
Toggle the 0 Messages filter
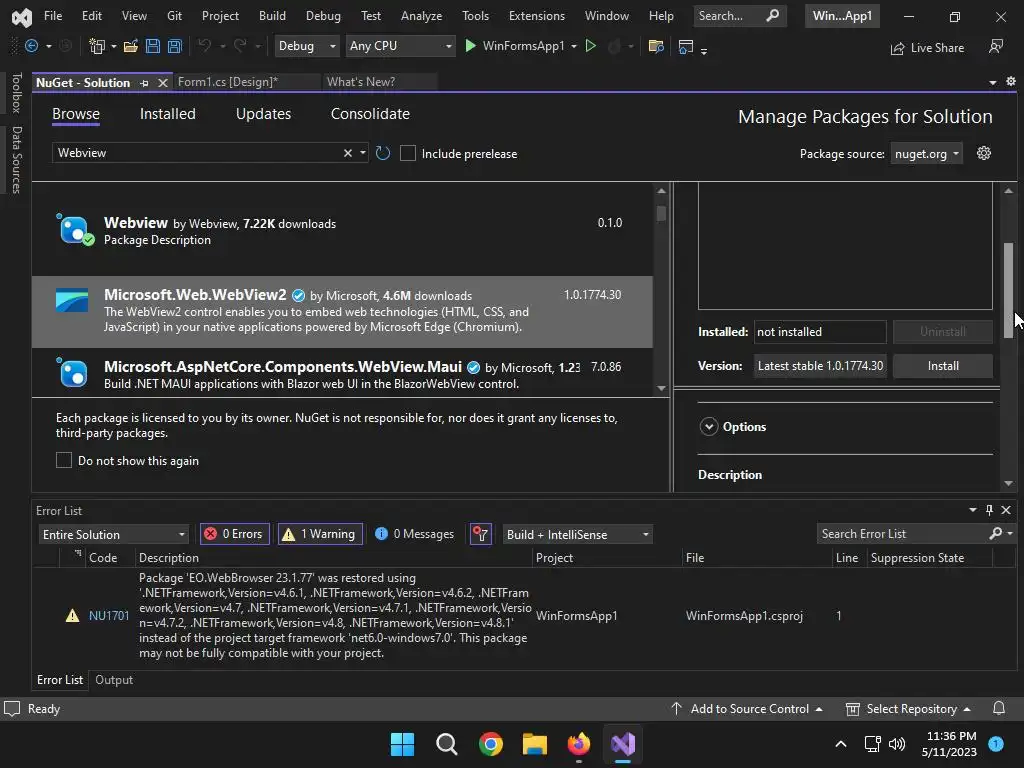(415, 534)
